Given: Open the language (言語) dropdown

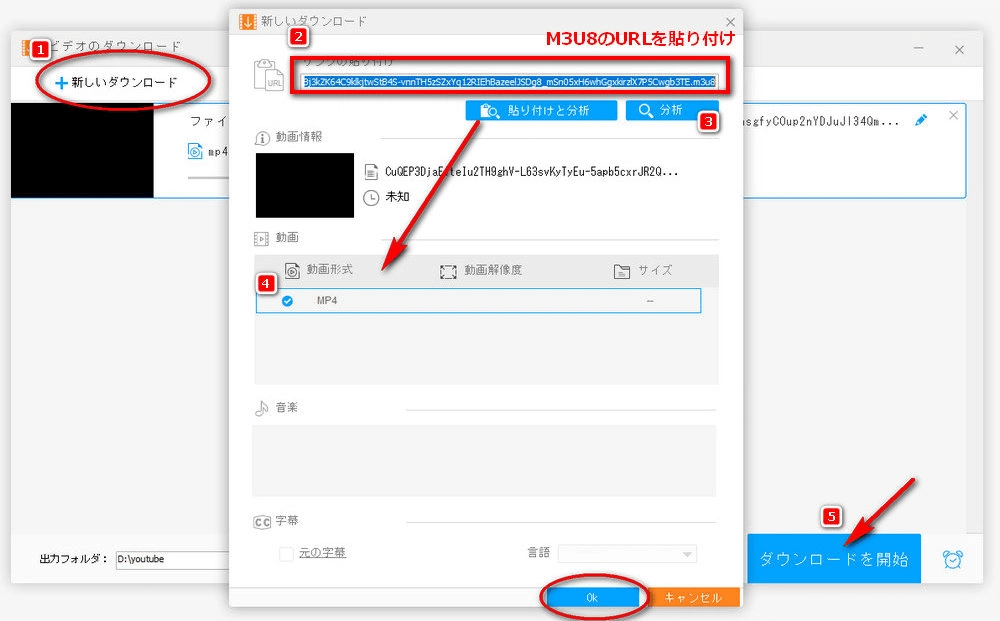Looking at the screenshot, I should (x=627, y=553).
